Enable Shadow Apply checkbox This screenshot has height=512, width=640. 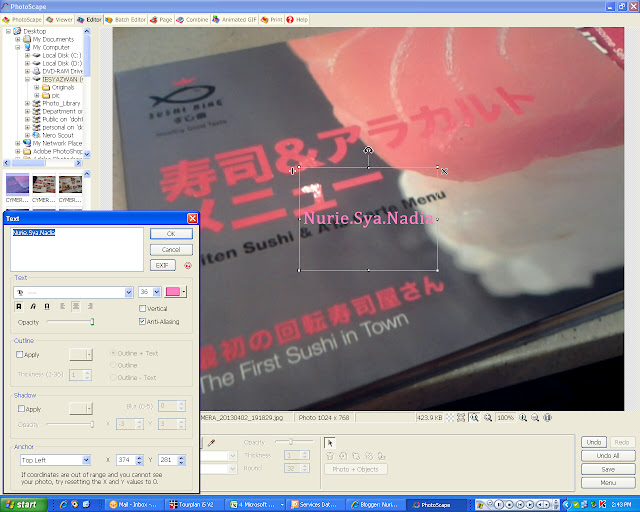pyautogui.click(x=21, y=409)
